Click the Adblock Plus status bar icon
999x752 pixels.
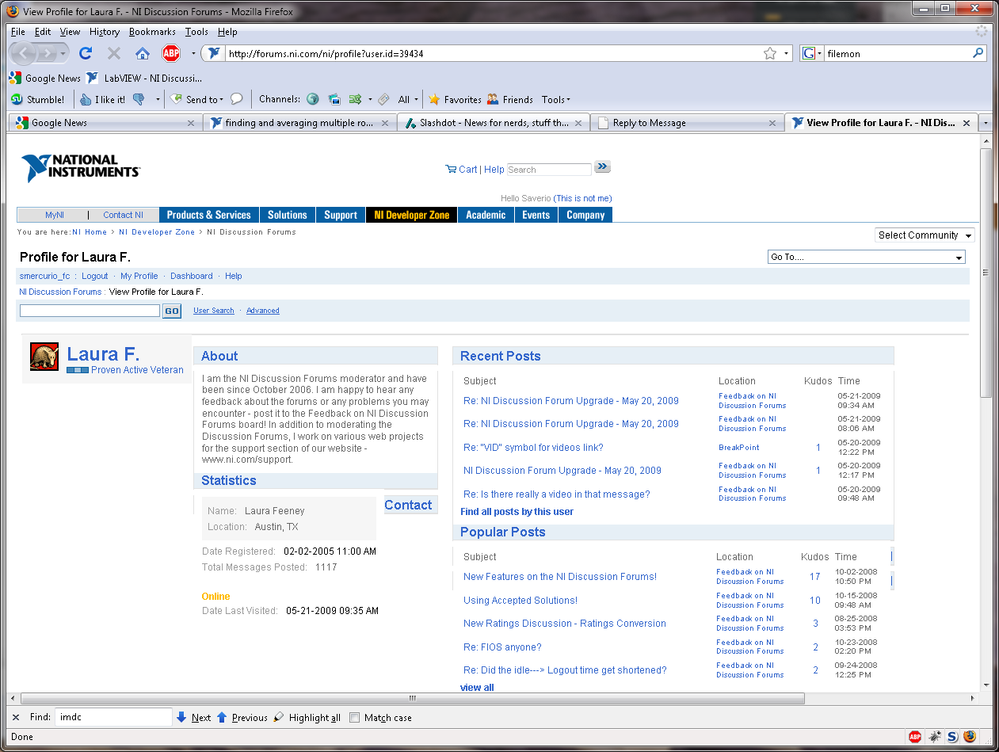pos(915,737)
